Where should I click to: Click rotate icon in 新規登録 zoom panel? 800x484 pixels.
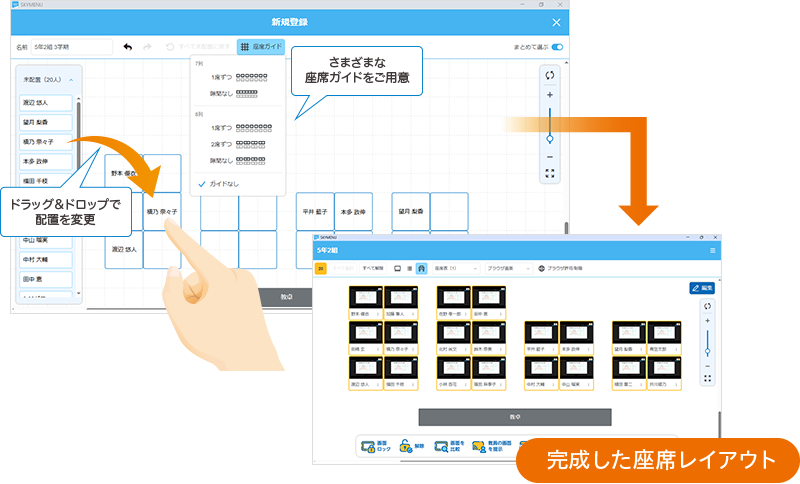[x=549, y=75]
